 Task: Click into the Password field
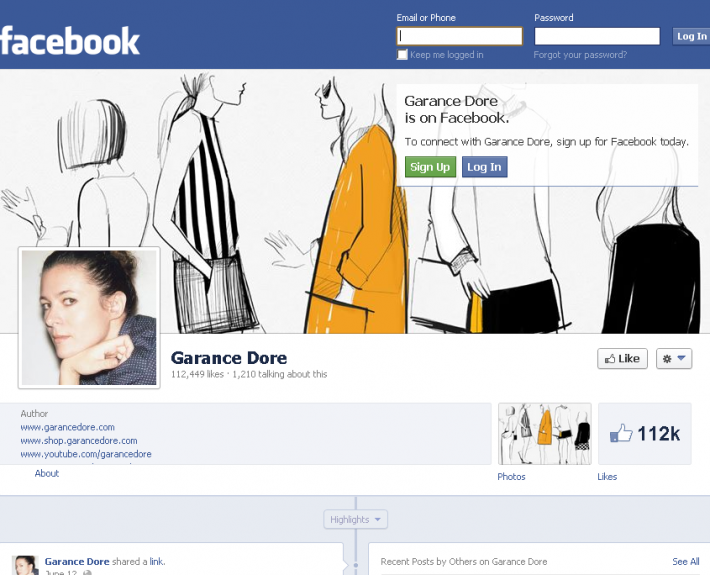pyautogui.click(x=597, y=36)
